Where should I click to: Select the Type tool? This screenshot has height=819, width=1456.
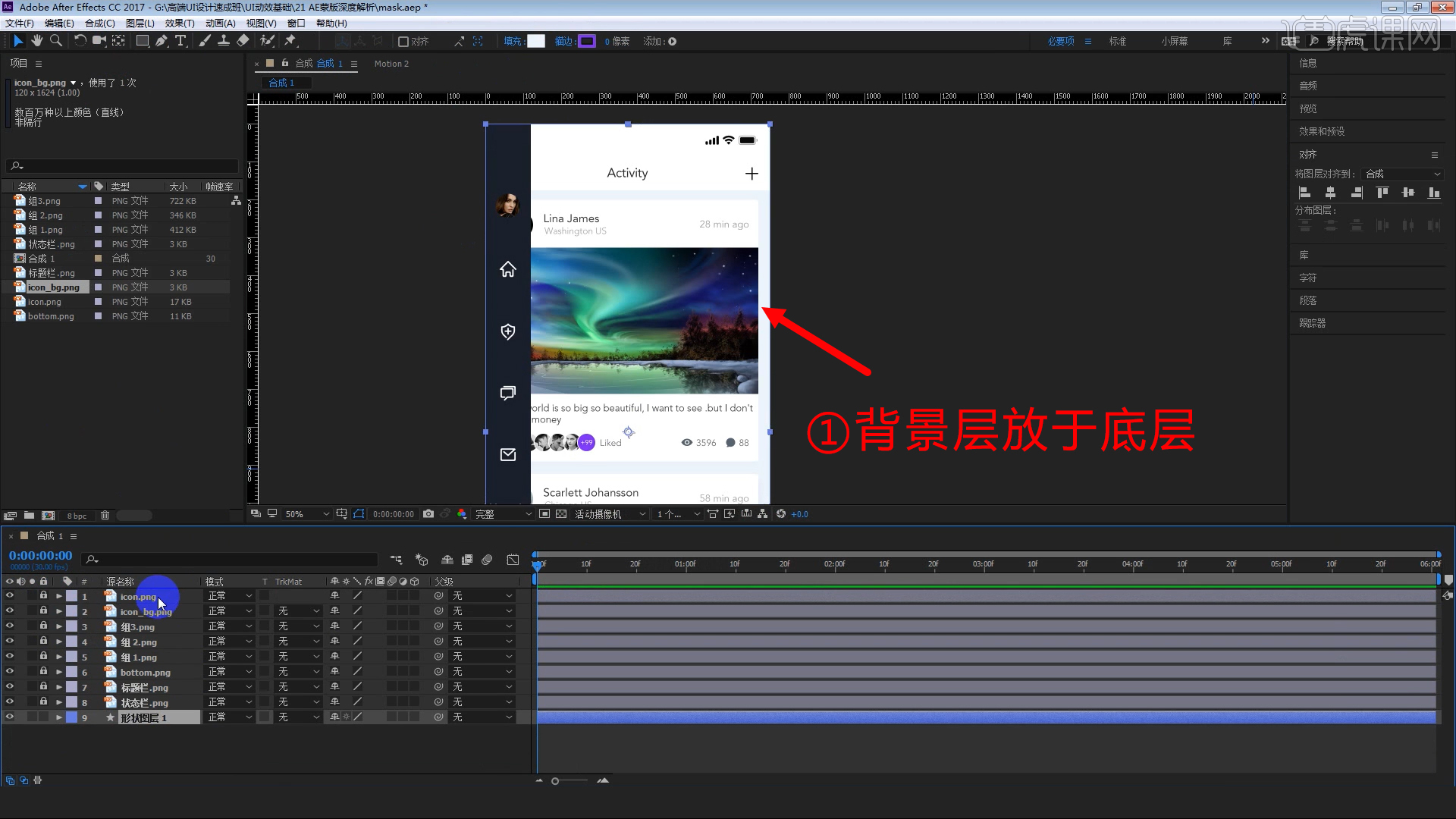click(180, 41)
